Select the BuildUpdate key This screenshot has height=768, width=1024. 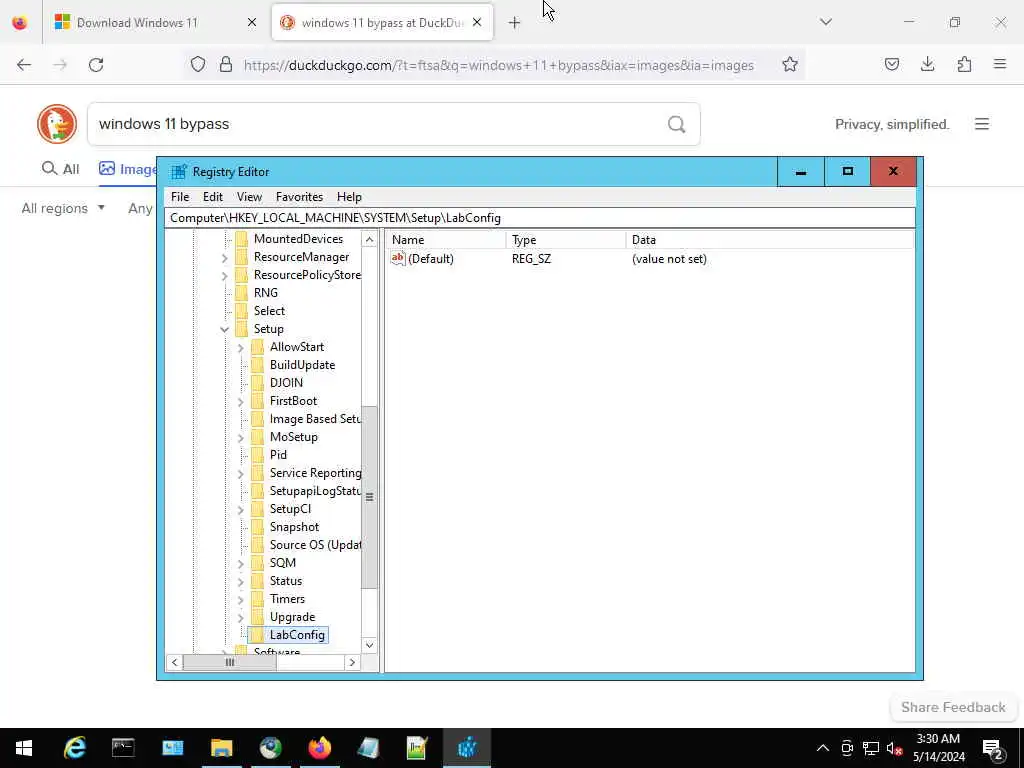[302, 365]
